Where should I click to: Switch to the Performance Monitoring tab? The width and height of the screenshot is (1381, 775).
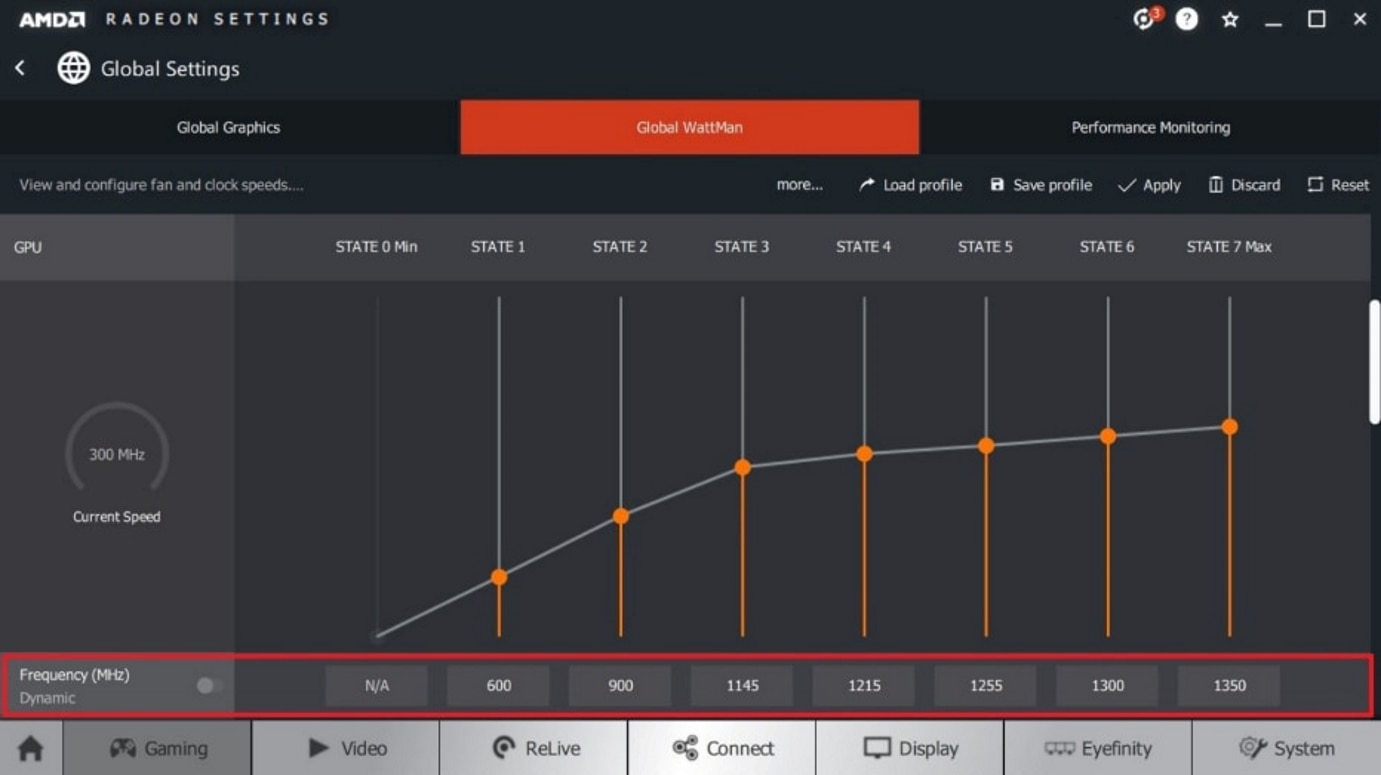pyautogui.click(x=1150, y=127)
